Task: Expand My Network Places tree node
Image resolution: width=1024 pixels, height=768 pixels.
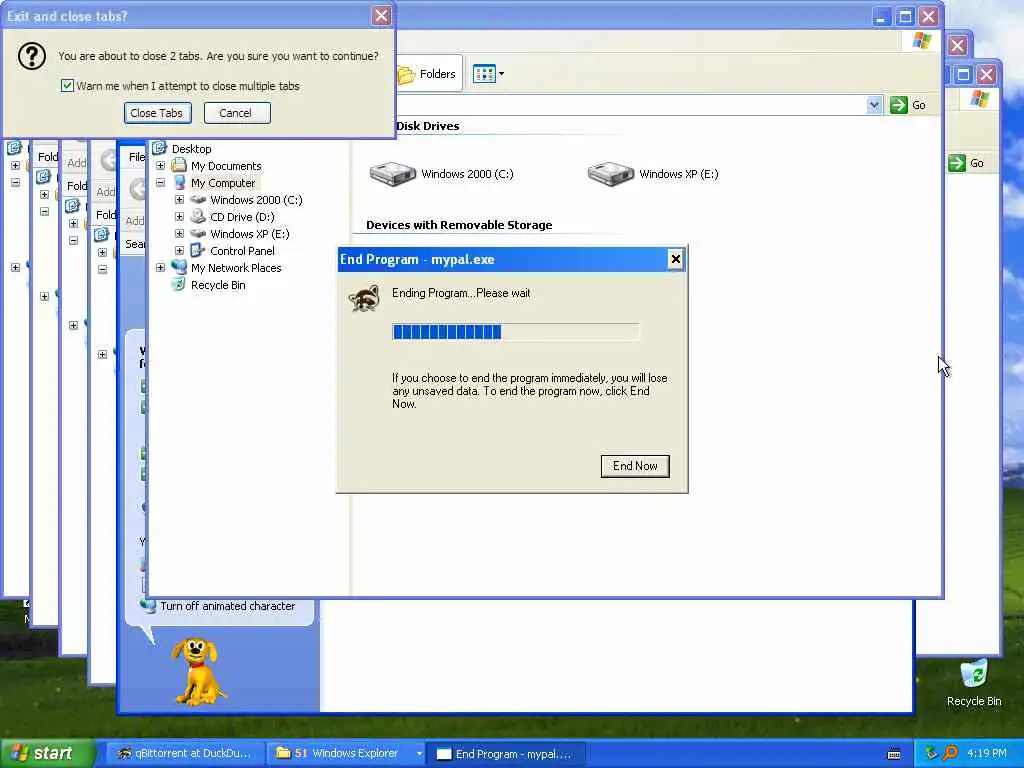Action: (x=160, y=268)
